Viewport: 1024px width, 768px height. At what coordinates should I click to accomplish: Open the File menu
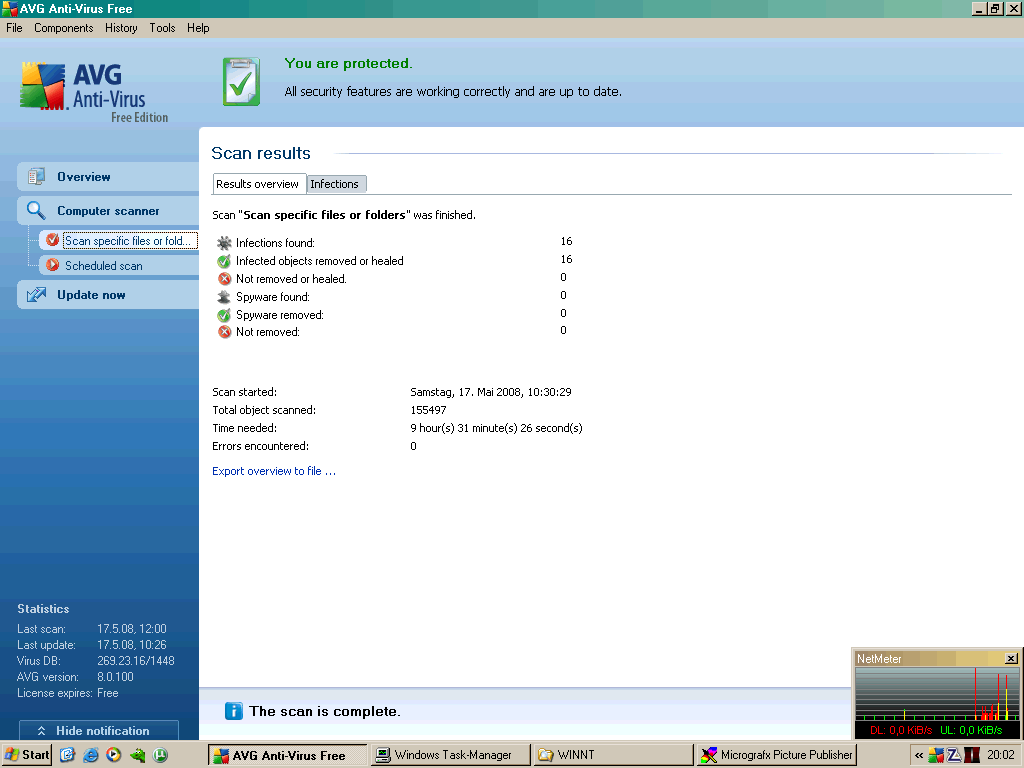pyautogui.click(x=14, y=28)
